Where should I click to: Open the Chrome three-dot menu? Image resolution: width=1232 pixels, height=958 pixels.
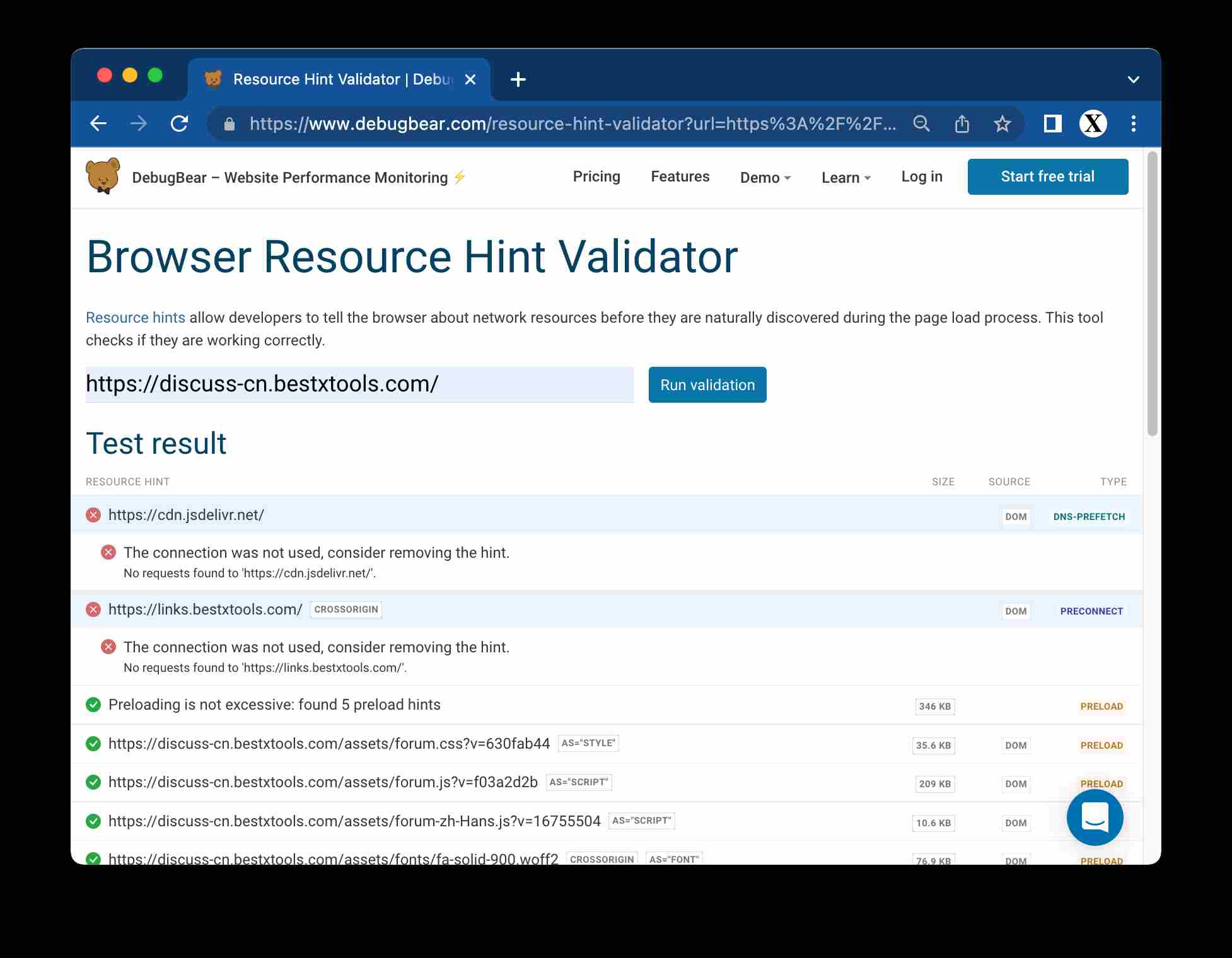pyautogui.click(x=1133, y=124)
